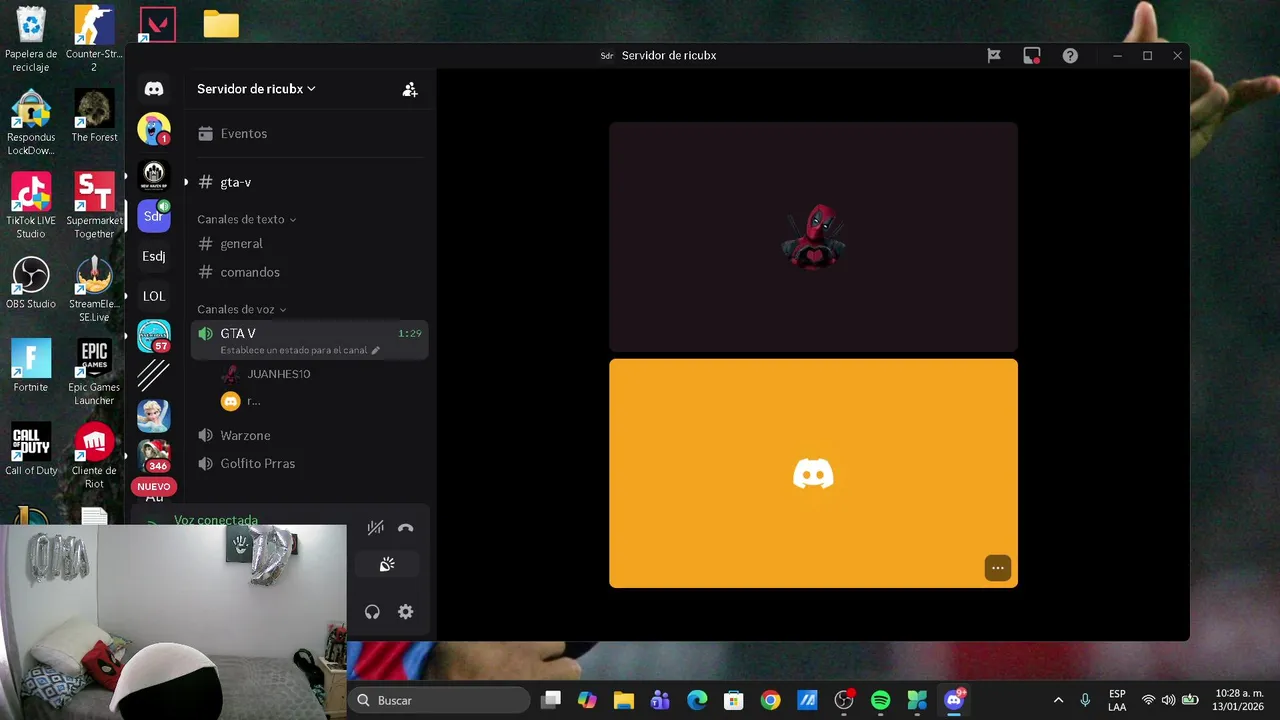Invite people to the server icon
Image resolution: width=1280 pixels, height=720 pixels.
coord(410,89)
